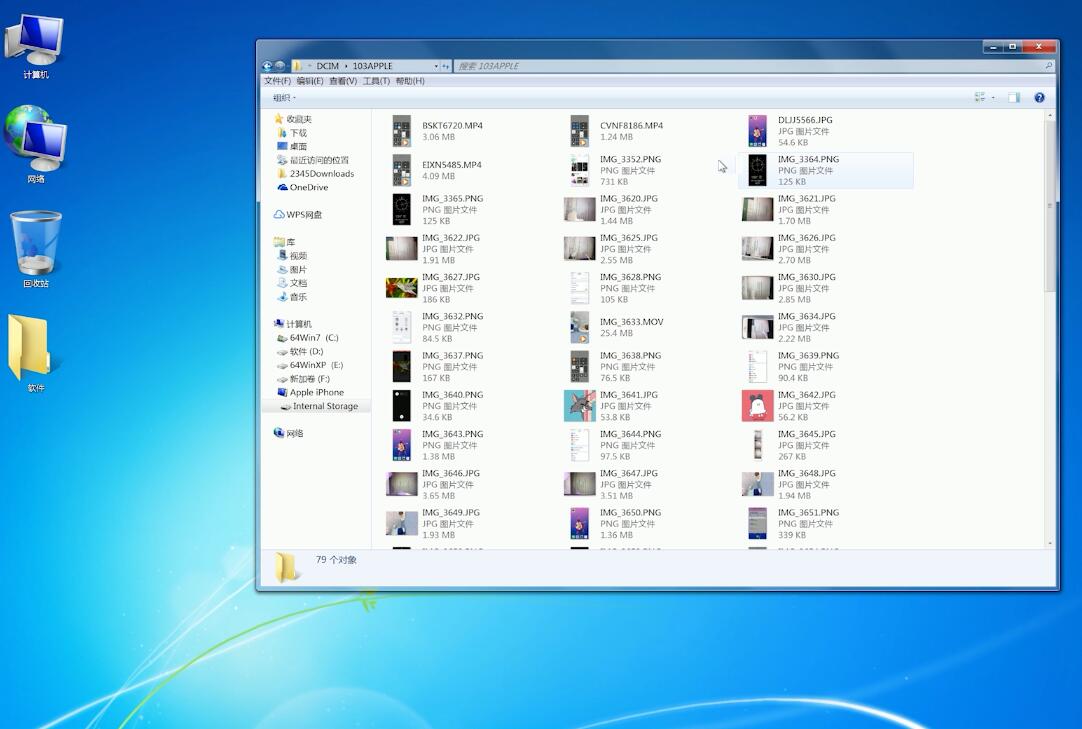The height and width of the screenshot is (729, 1082).
Task: Select the IMG_3627.JPG thumbnail
Action: tap(402, 288)
